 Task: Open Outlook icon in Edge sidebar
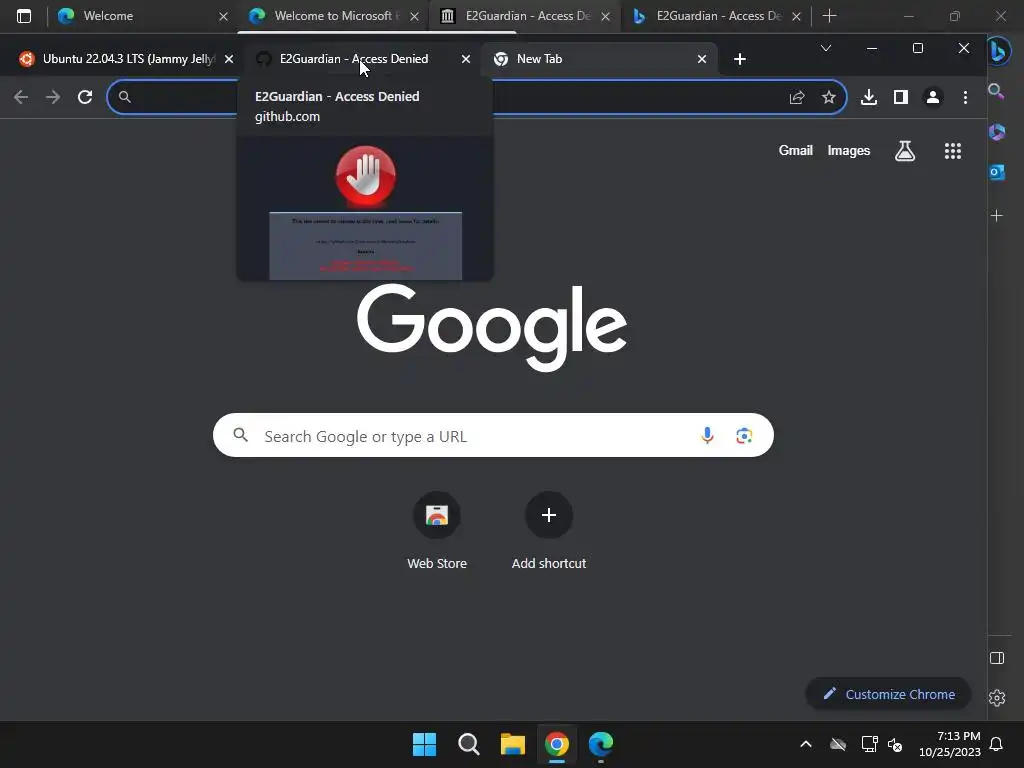click(997, 172)
